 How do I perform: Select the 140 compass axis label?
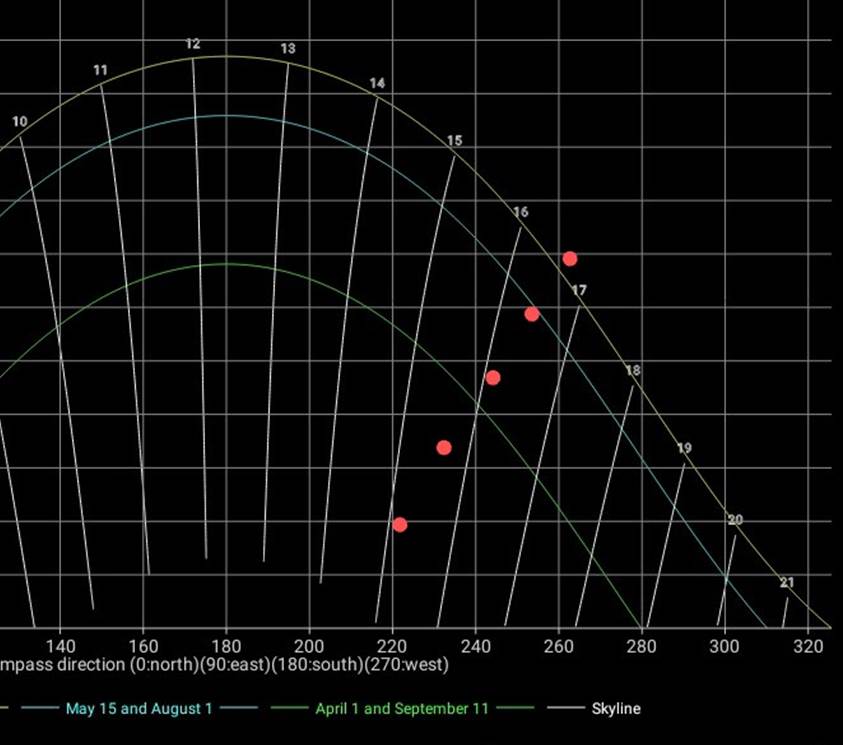[x=60, y=645]
